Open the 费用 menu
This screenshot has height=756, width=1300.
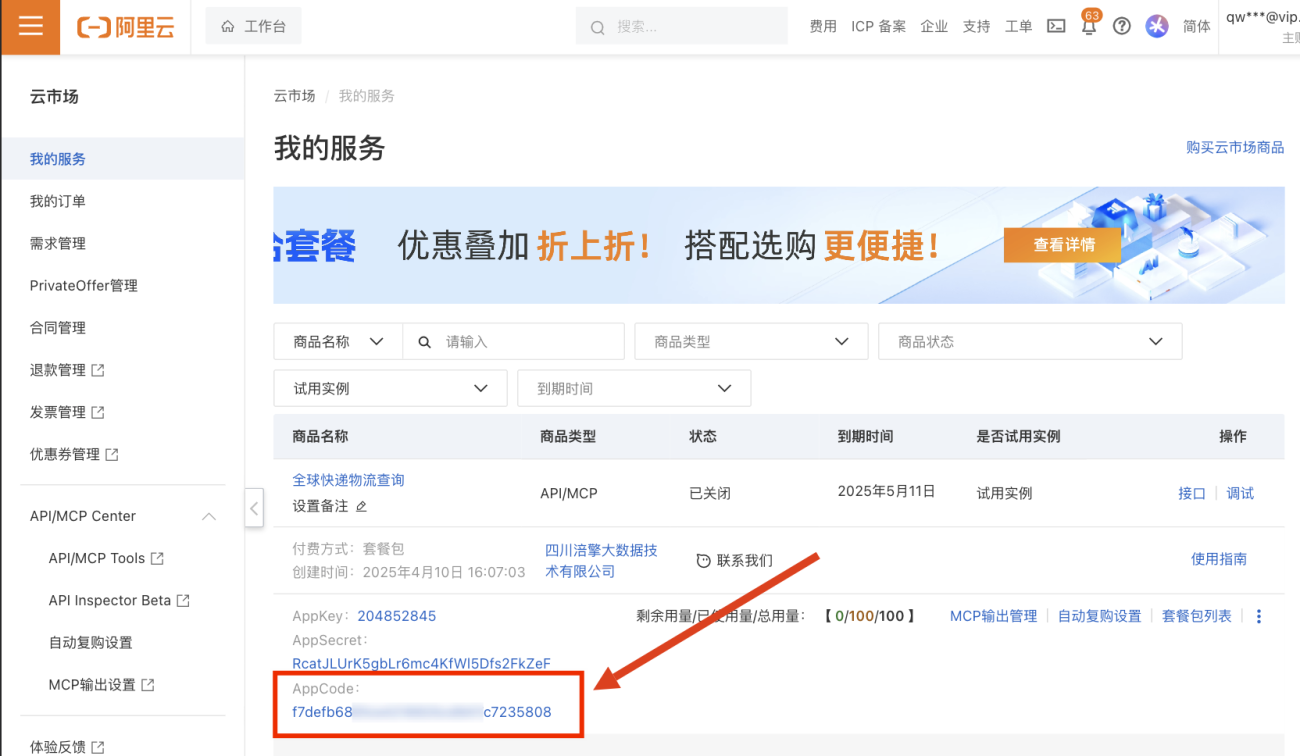pyautogui.click(x=823, y=27)
